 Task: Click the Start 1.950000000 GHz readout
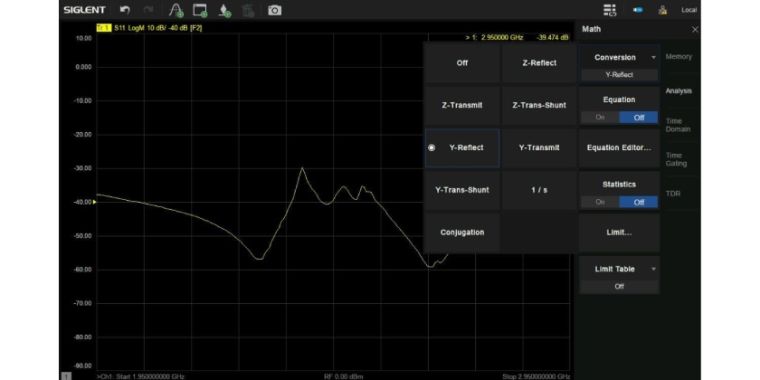(141, 376)
